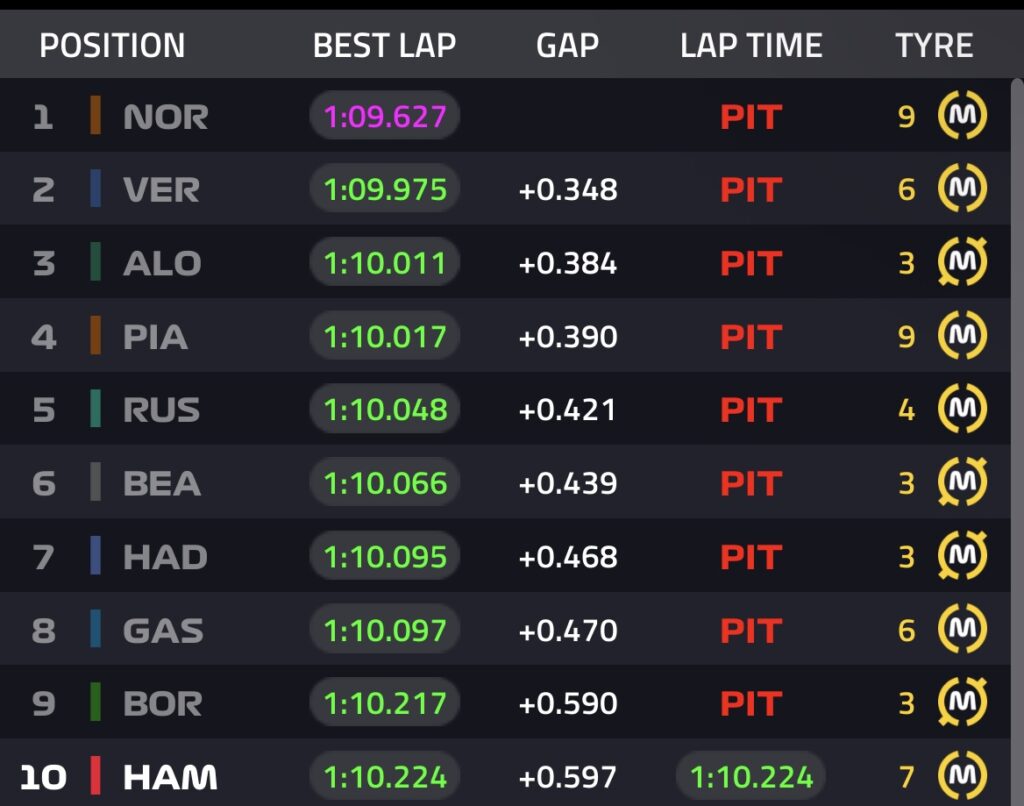The height and width of the screenshot is (806, 1024).
Task: Select the BOR driver name
Action: [162, 703]
